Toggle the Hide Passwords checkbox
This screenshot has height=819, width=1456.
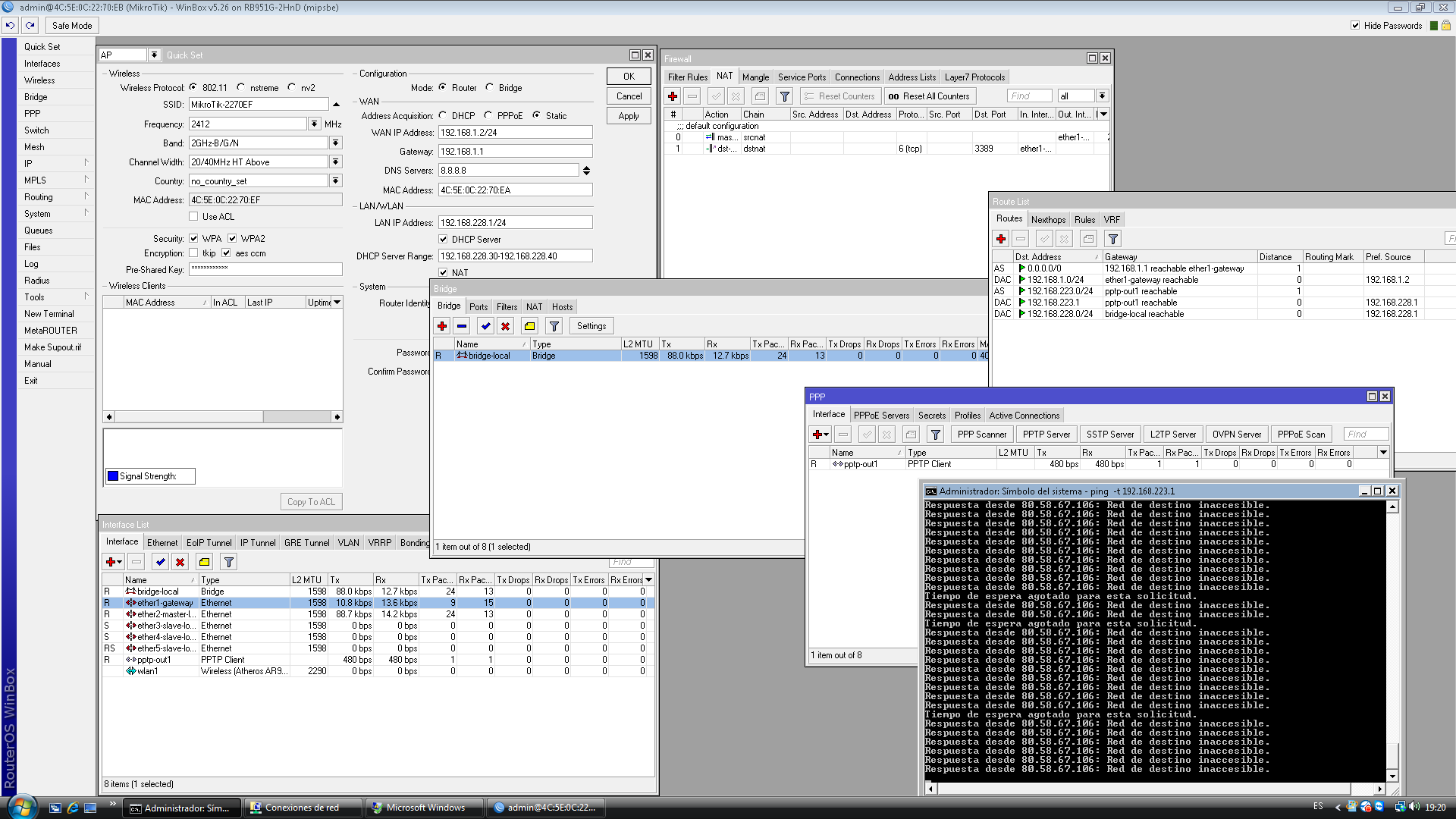click(x=1355, y=25)
